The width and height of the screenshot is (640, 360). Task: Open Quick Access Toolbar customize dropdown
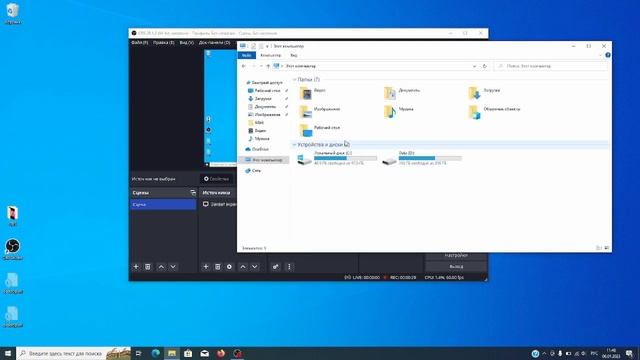267,46
